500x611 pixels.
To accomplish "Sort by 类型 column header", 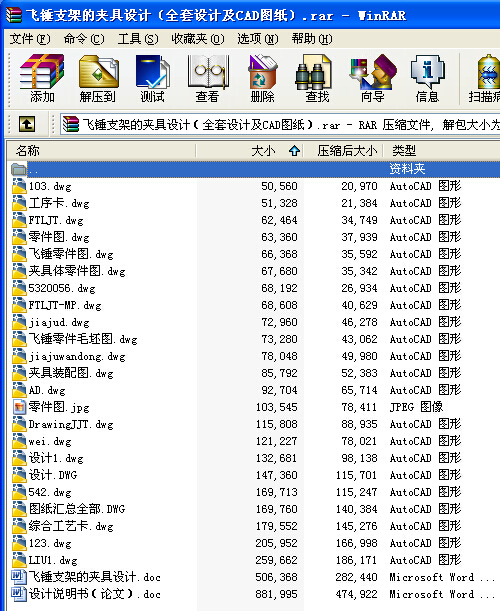I will click(x=442, y=150).
